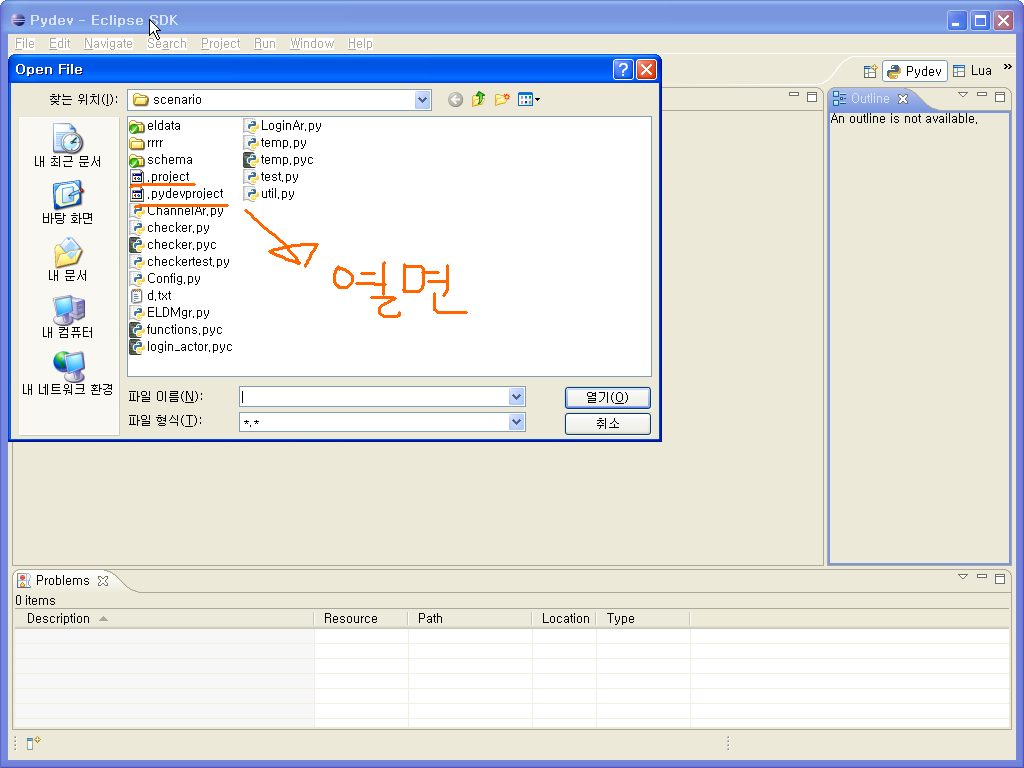Click the 열기(O) open button
The image size is (1024, 768).
coord(607,397)
